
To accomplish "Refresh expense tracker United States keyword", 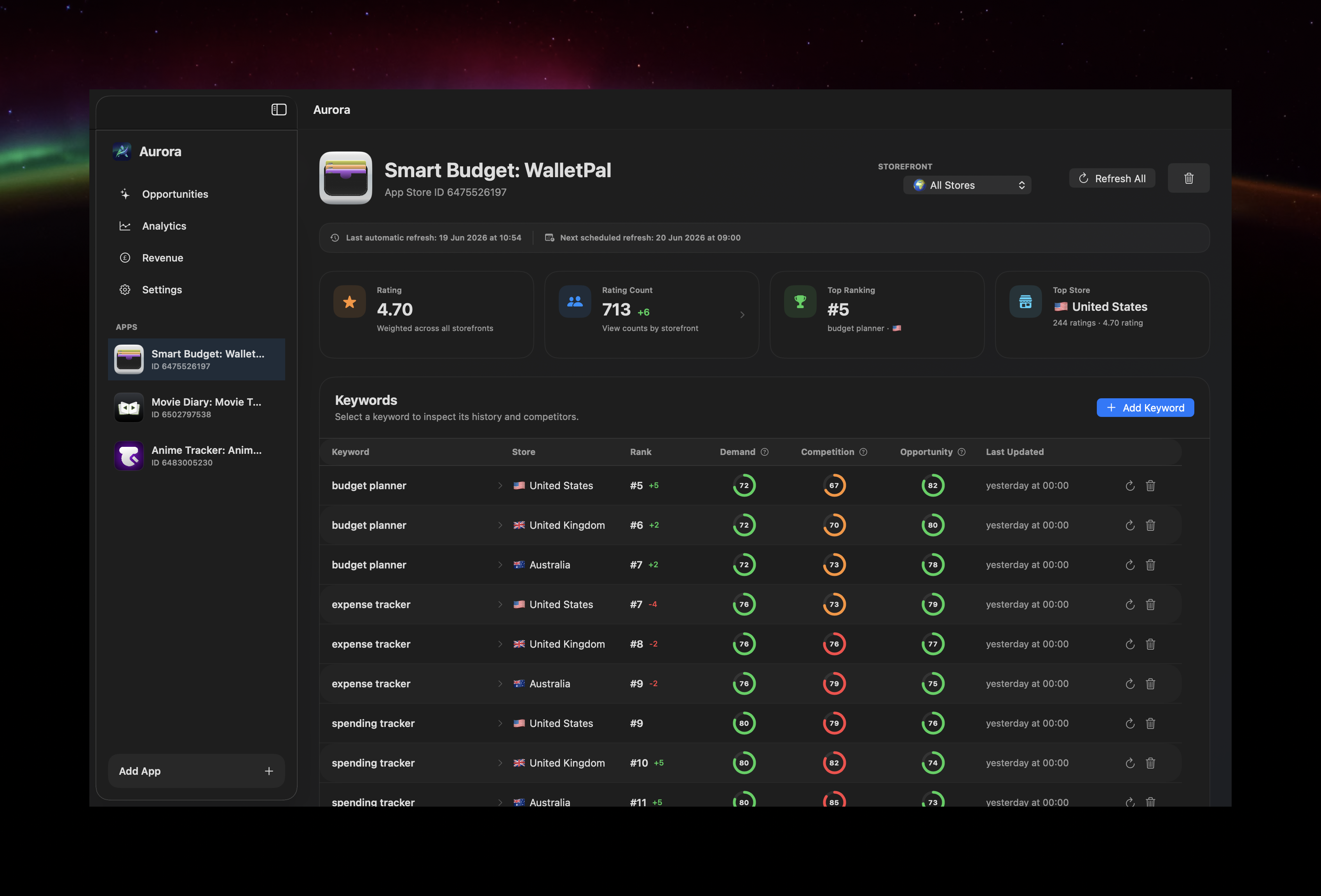I will pyautogui.click(x=1130, y=604).
